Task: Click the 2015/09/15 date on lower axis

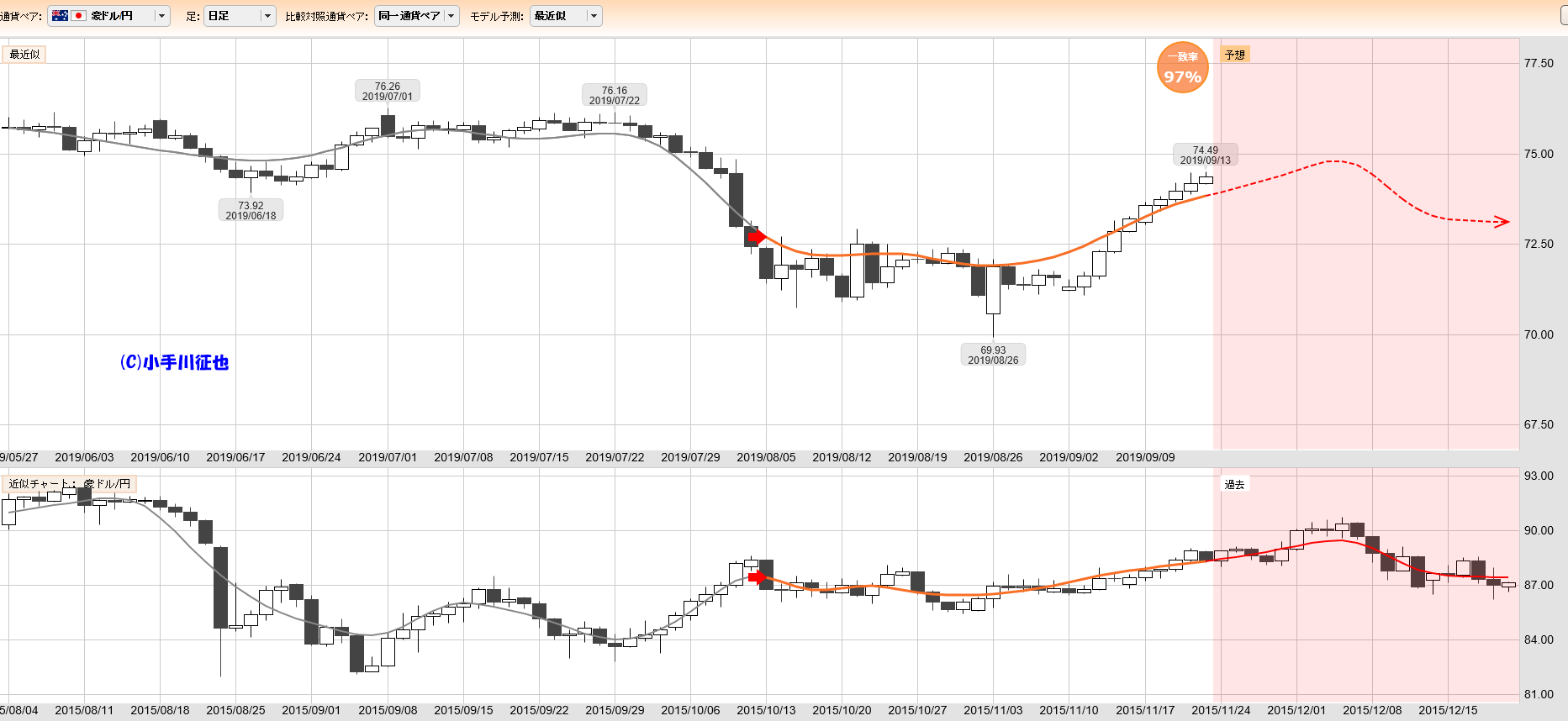Action: (463, 710)
